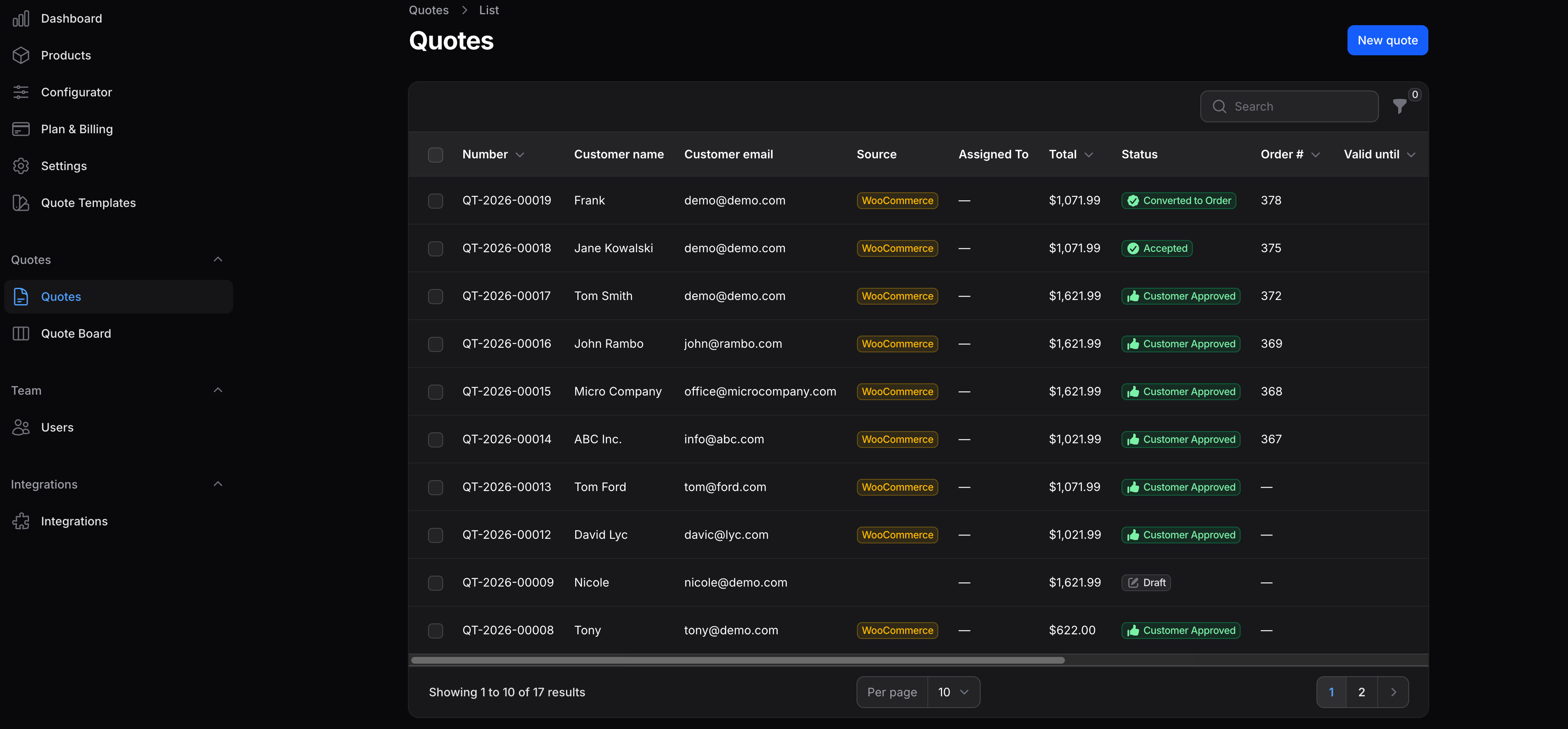
Task: Click the search magnifier icon
Action: point(1219,106)
